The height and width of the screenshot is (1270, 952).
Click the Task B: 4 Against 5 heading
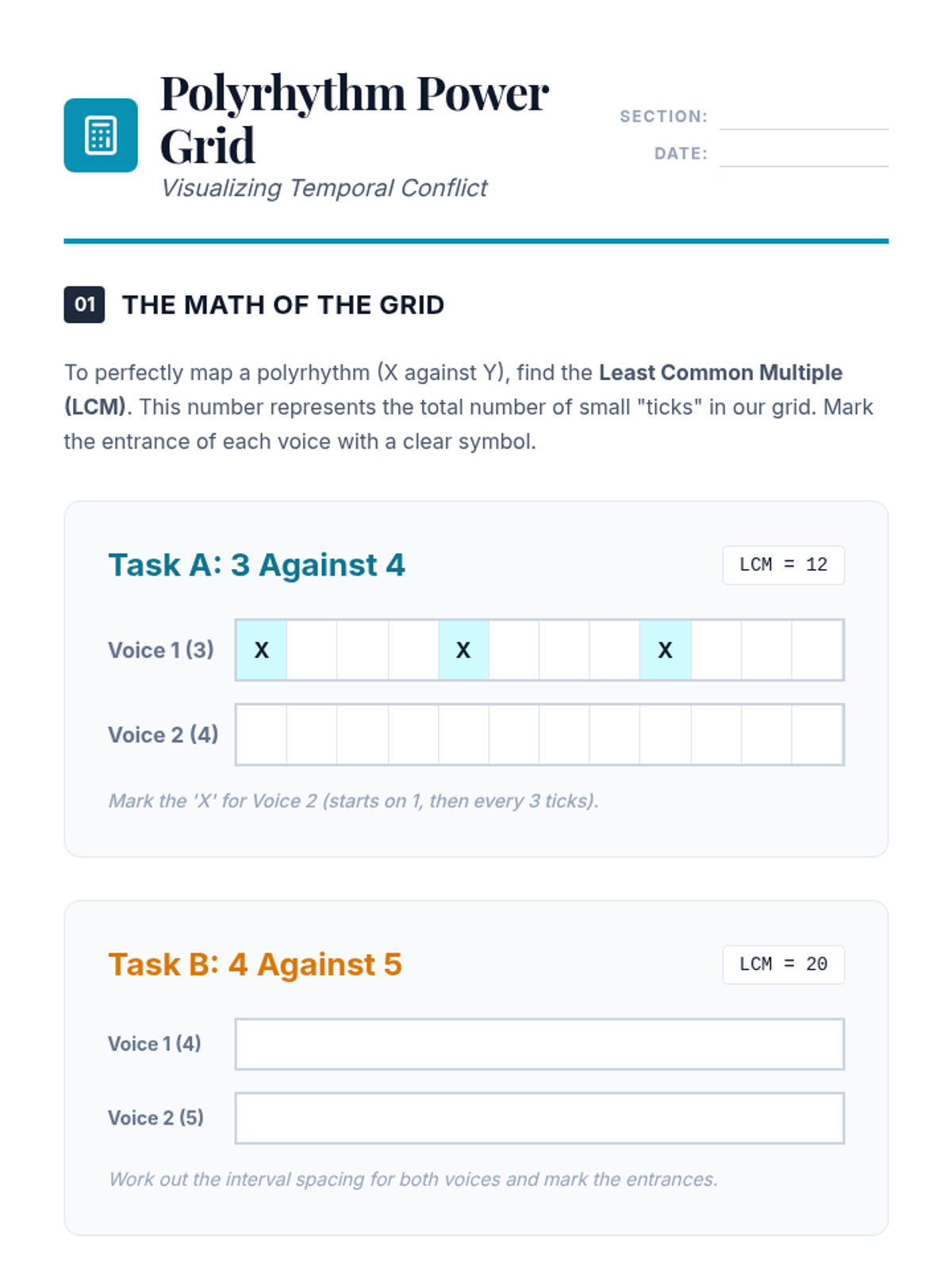(x=255, y=964)
